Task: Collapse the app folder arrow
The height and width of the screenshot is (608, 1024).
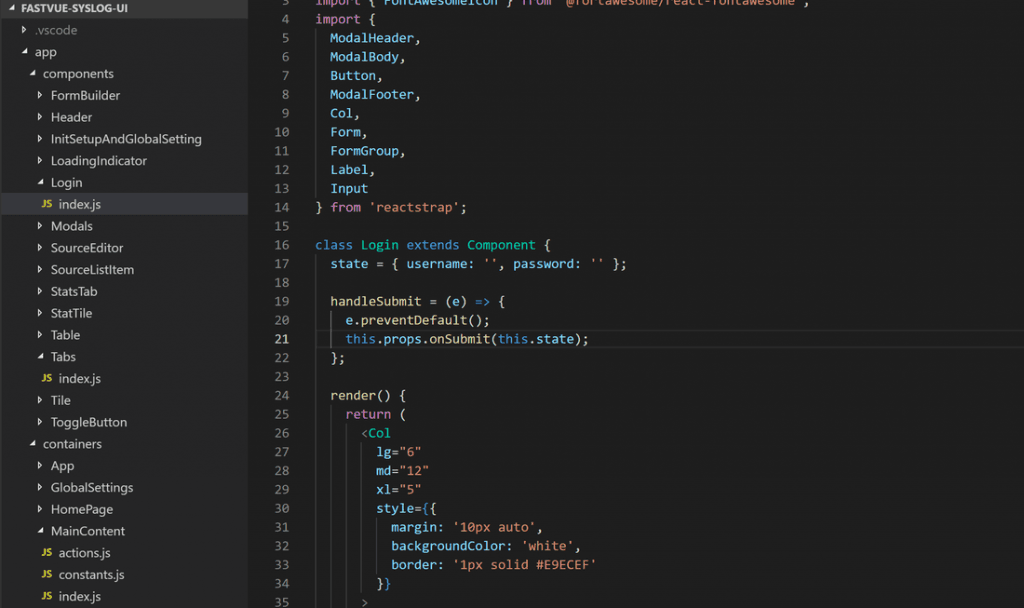Action: point(24,52)
